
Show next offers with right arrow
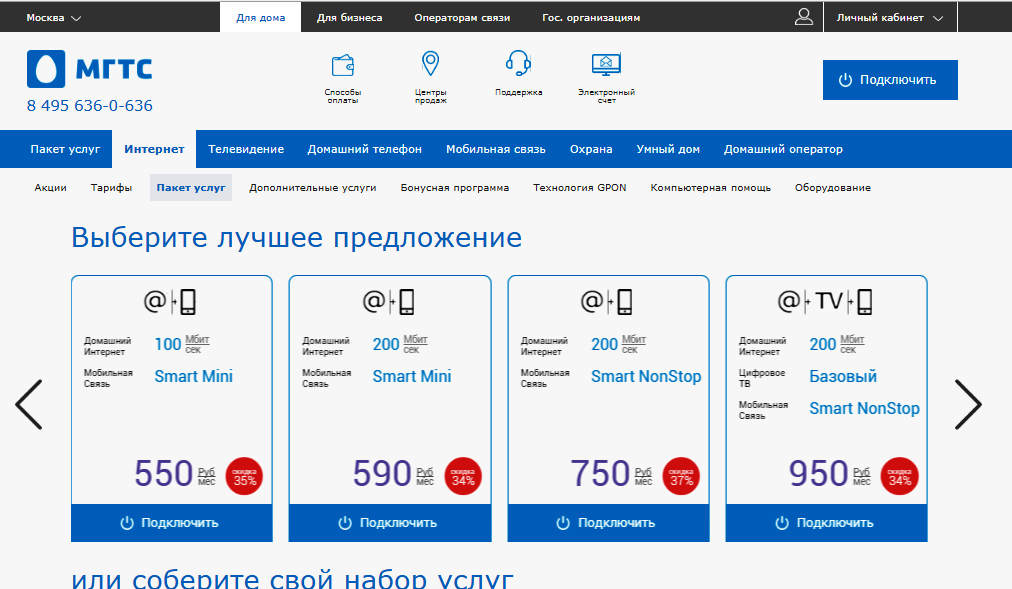click(x=968, y=404)
